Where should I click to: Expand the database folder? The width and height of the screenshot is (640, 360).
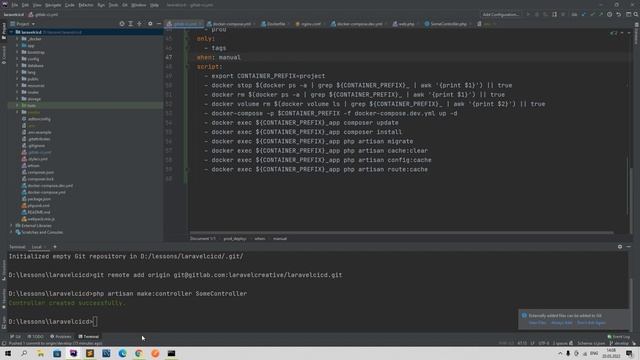(17, 65)
